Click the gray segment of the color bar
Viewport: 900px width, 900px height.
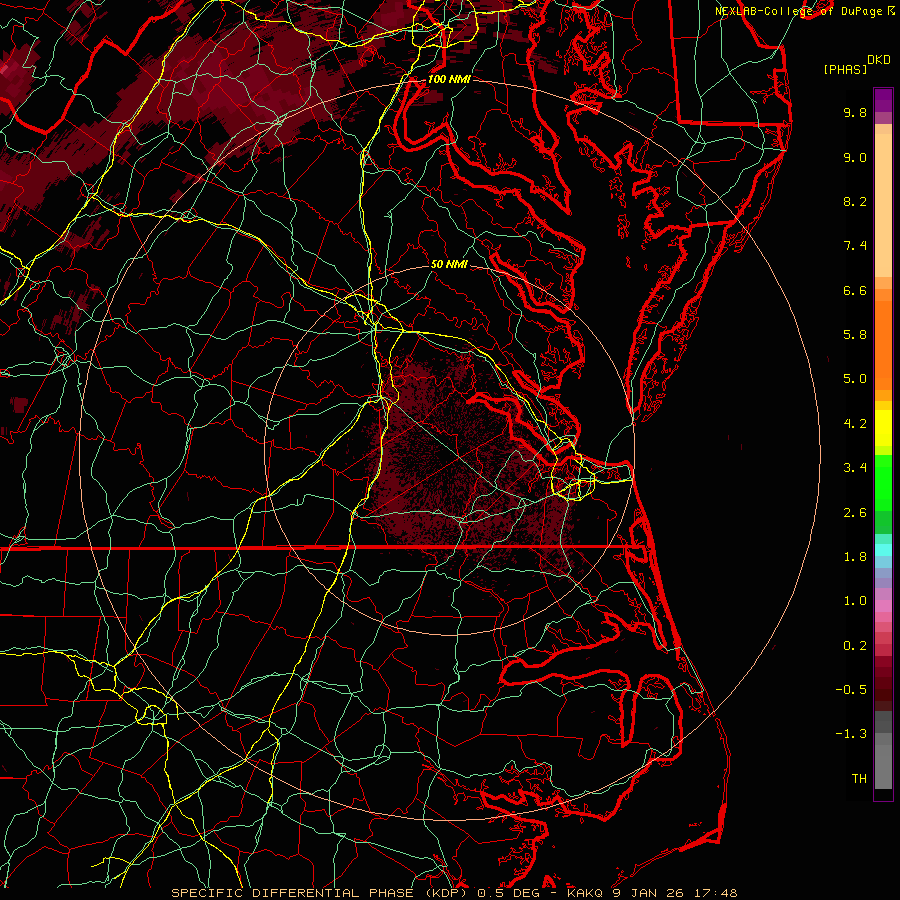(883, 750)
